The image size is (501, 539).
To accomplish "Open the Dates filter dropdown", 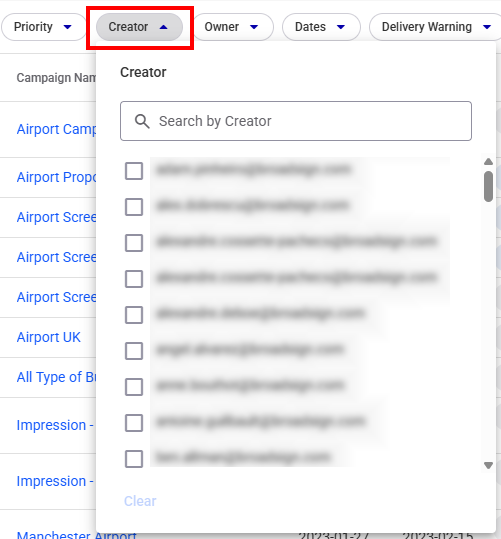I will [321, 27].
